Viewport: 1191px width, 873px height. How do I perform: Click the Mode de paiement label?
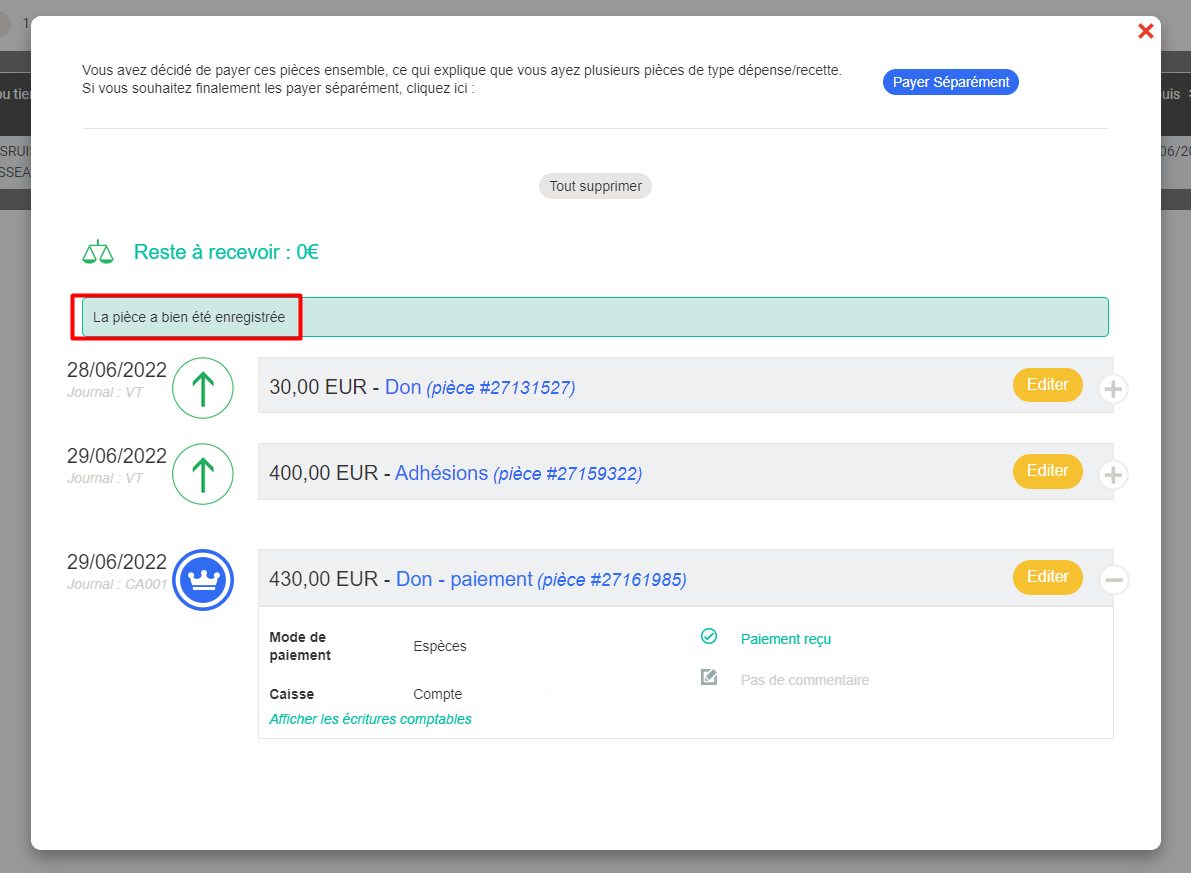click(300, 646)
